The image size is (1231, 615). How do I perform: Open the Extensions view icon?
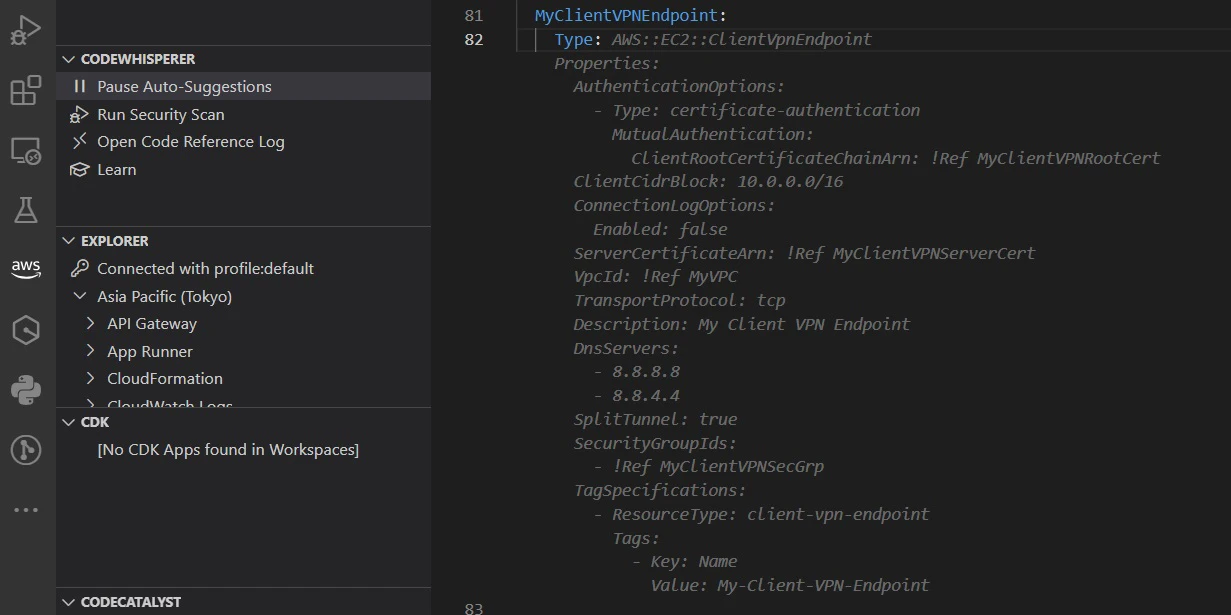coord(26,91)
